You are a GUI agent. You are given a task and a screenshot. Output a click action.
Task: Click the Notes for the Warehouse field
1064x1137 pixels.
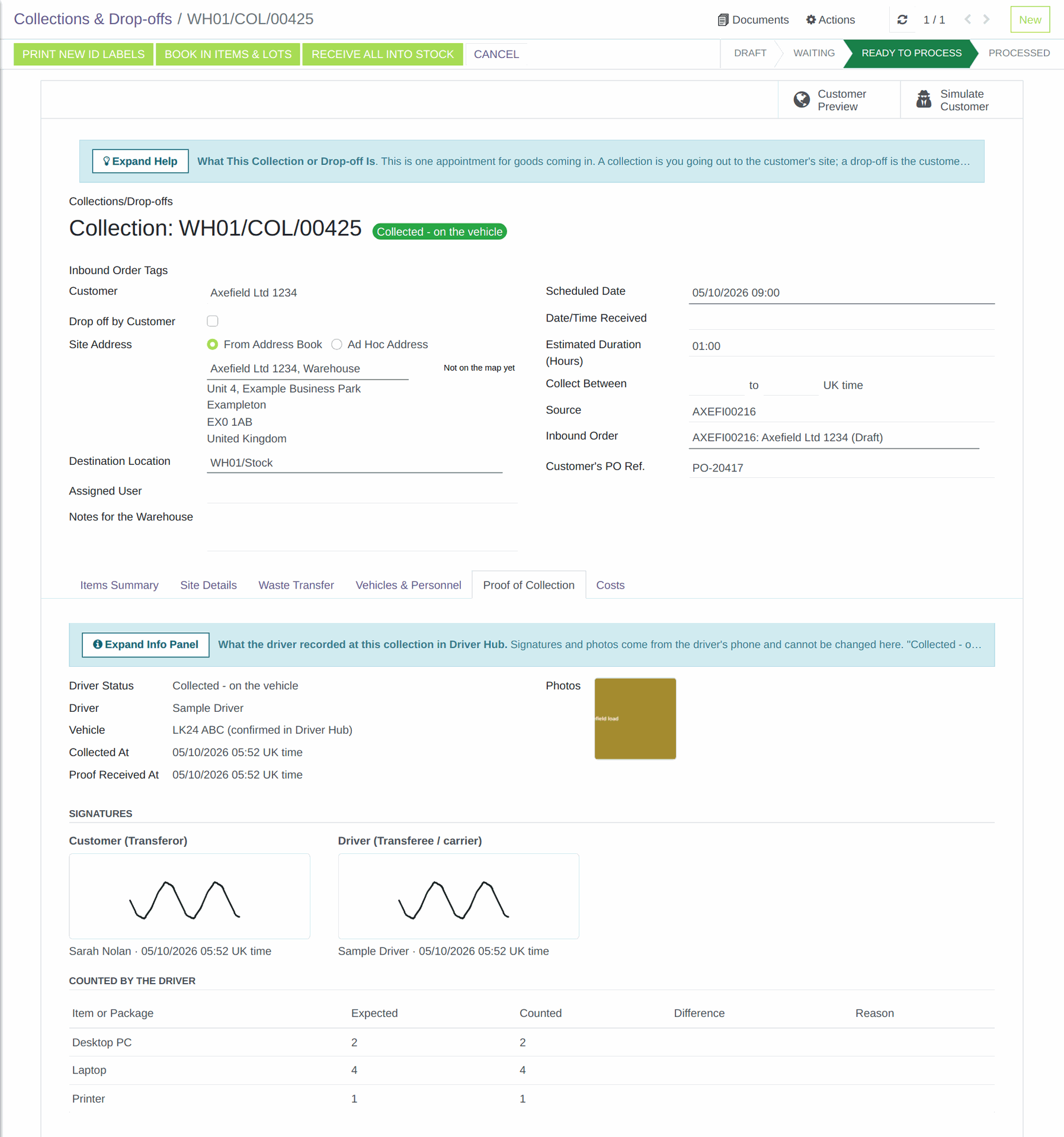362,529
